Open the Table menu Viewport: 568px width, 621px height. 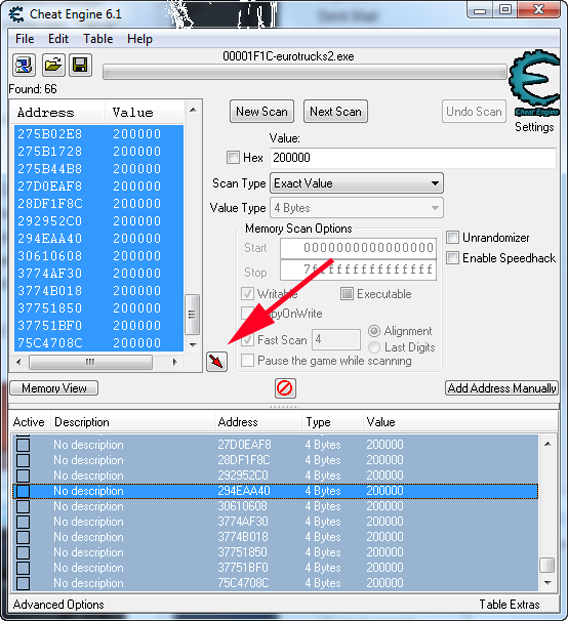[x=98, y=39]
